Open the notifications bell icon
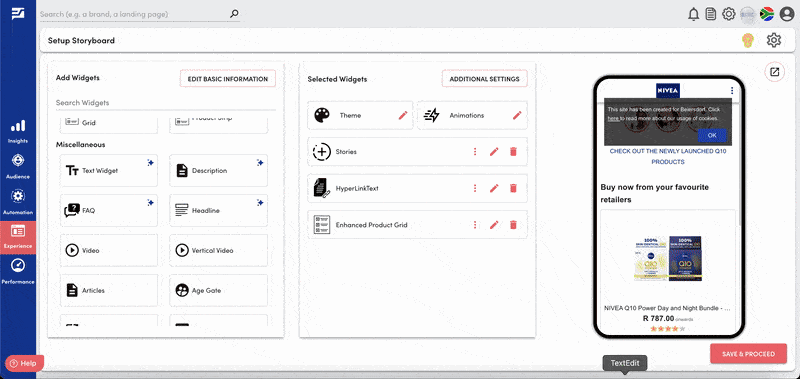The image size is (800, 379). (x=693, y=14)
